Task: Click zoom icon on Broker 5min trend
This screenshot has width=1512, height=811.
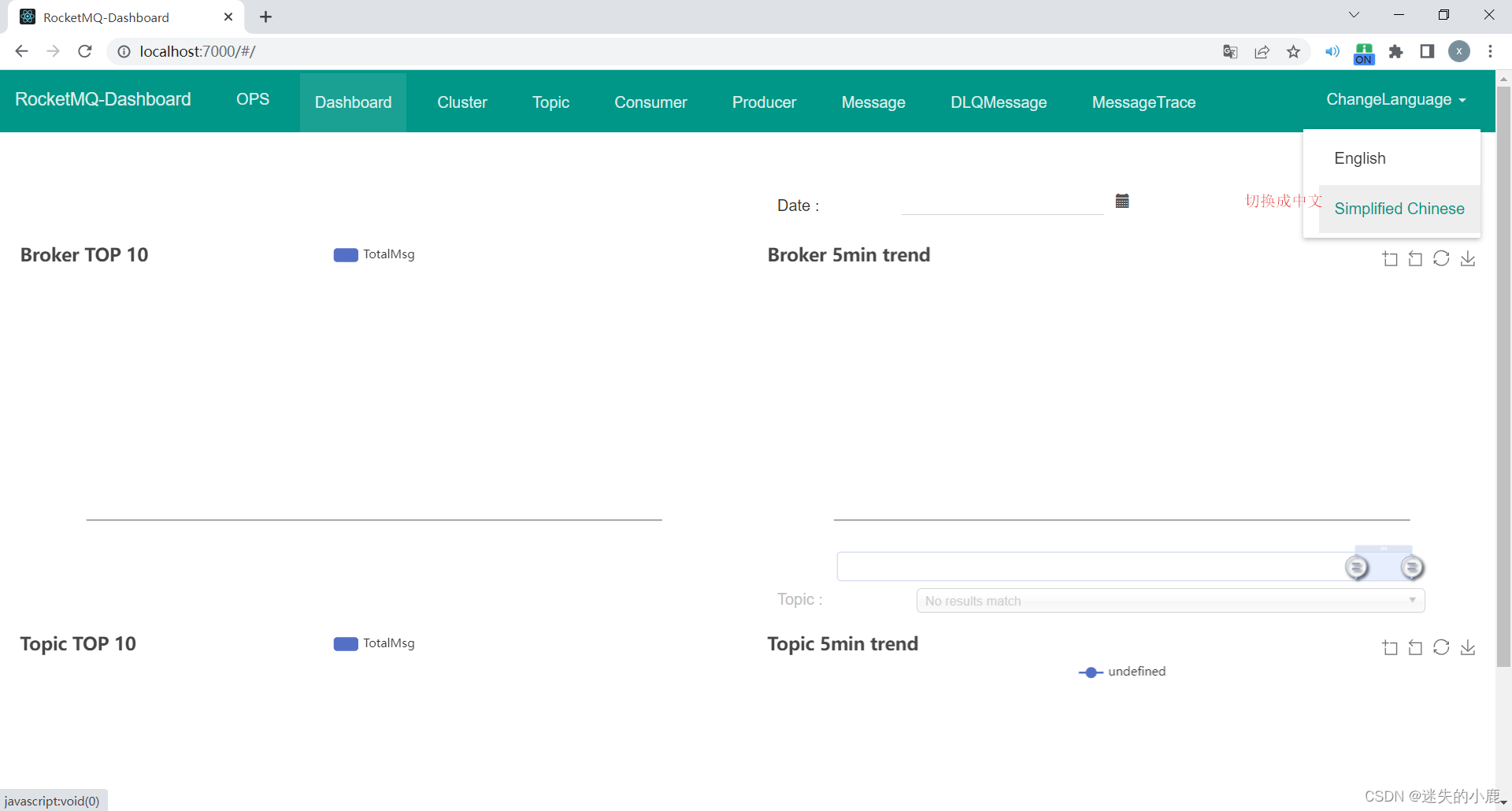Action: pos(1390,259)
